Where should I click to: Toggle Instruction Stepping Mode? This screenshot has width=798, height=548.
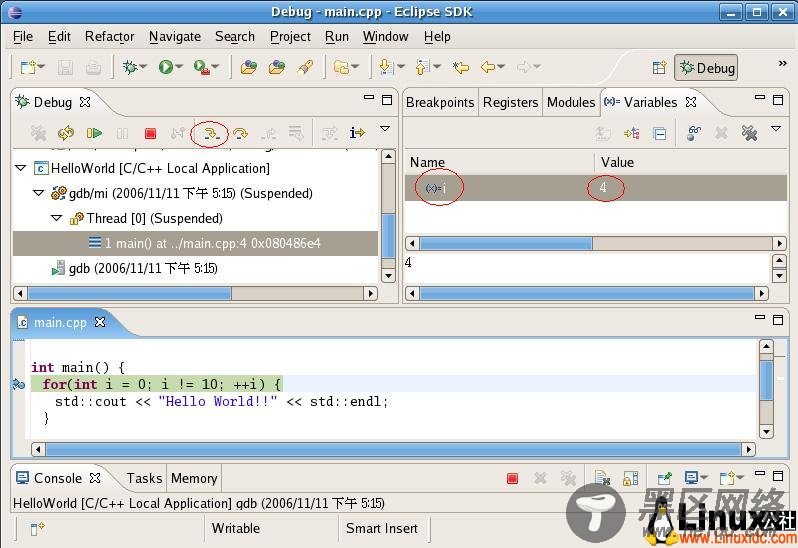(357, 133)
